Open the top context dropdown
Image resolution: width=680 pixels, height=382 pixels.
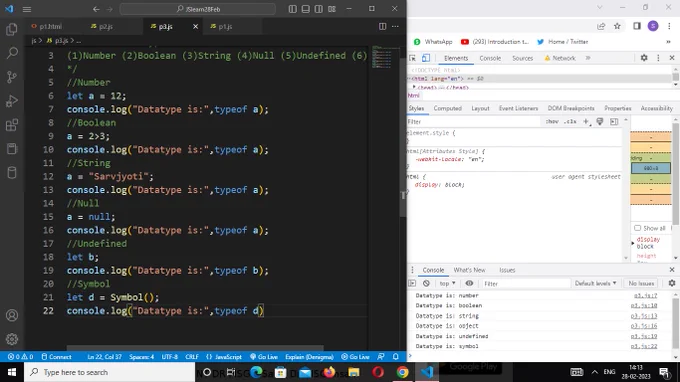coord(447,284)
